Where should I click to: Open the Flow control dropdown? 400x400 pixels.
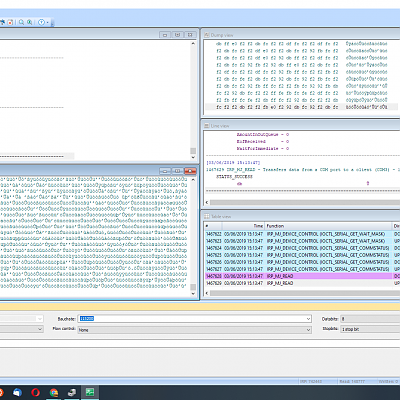pyautogui.click(x=308, y=330)
